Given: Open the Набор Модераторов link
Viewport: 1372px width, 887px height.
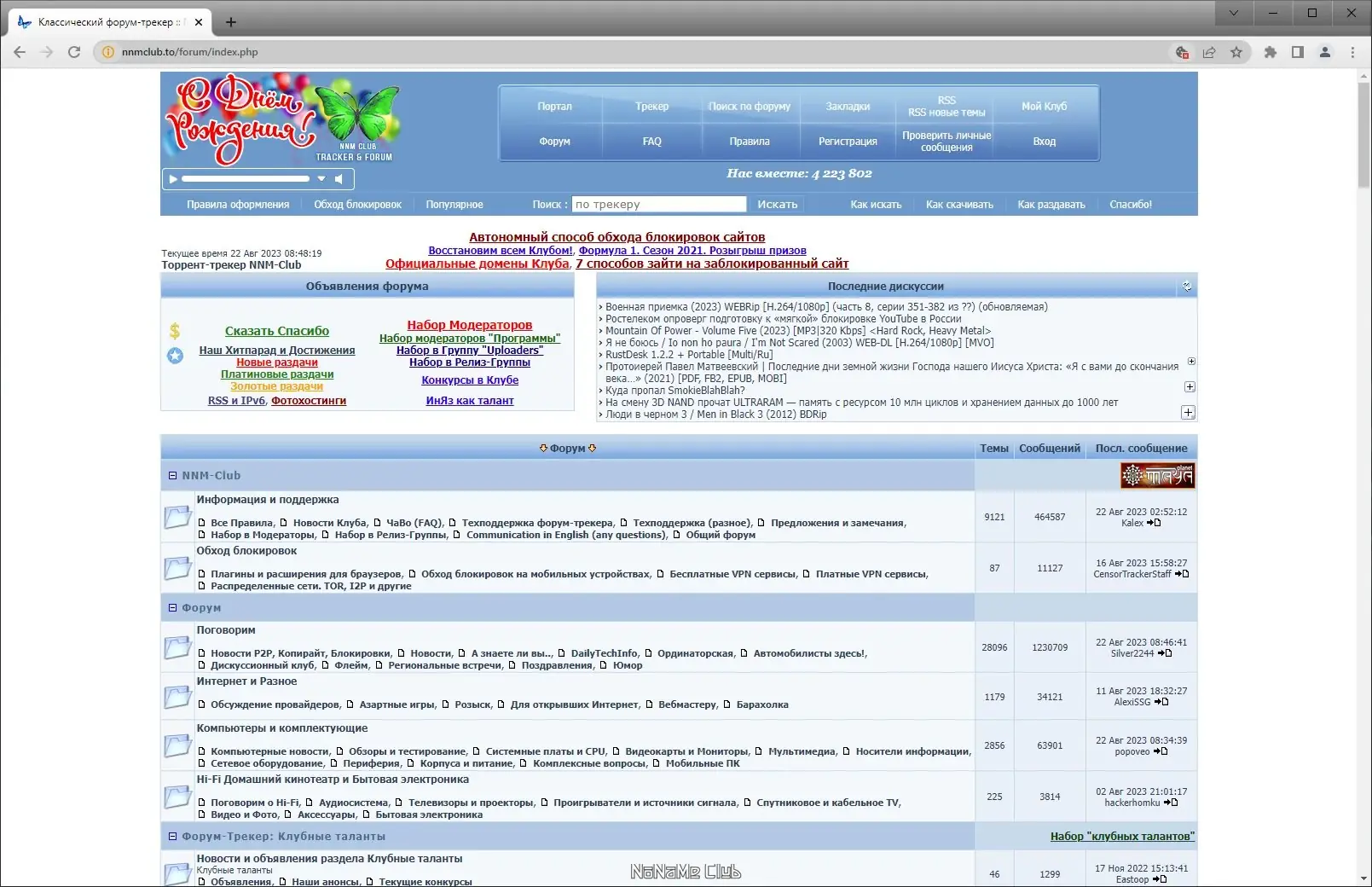Looking at the screenshot, I should [470, 325].
